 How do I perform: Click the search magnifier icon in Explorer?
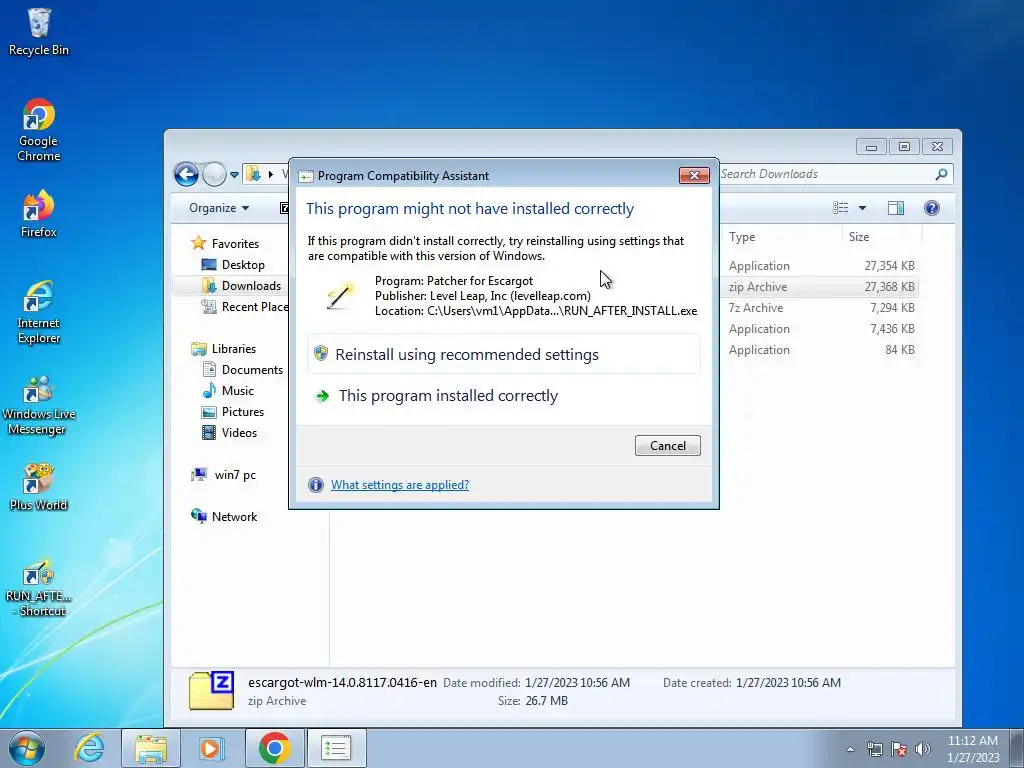pos(941,174)
